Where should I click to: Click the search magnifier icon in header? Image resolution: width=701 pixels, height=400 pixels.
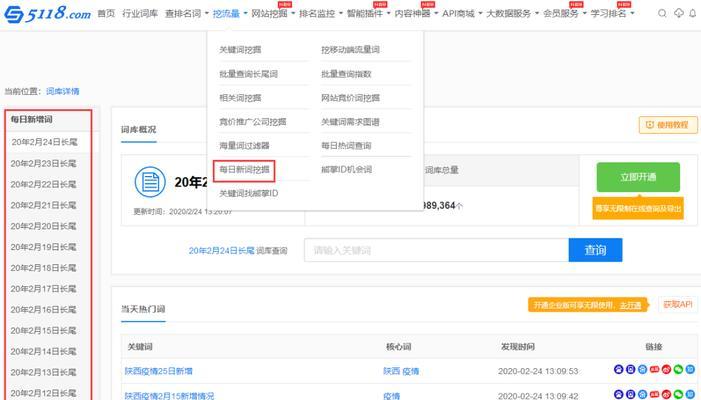point(662,13)
